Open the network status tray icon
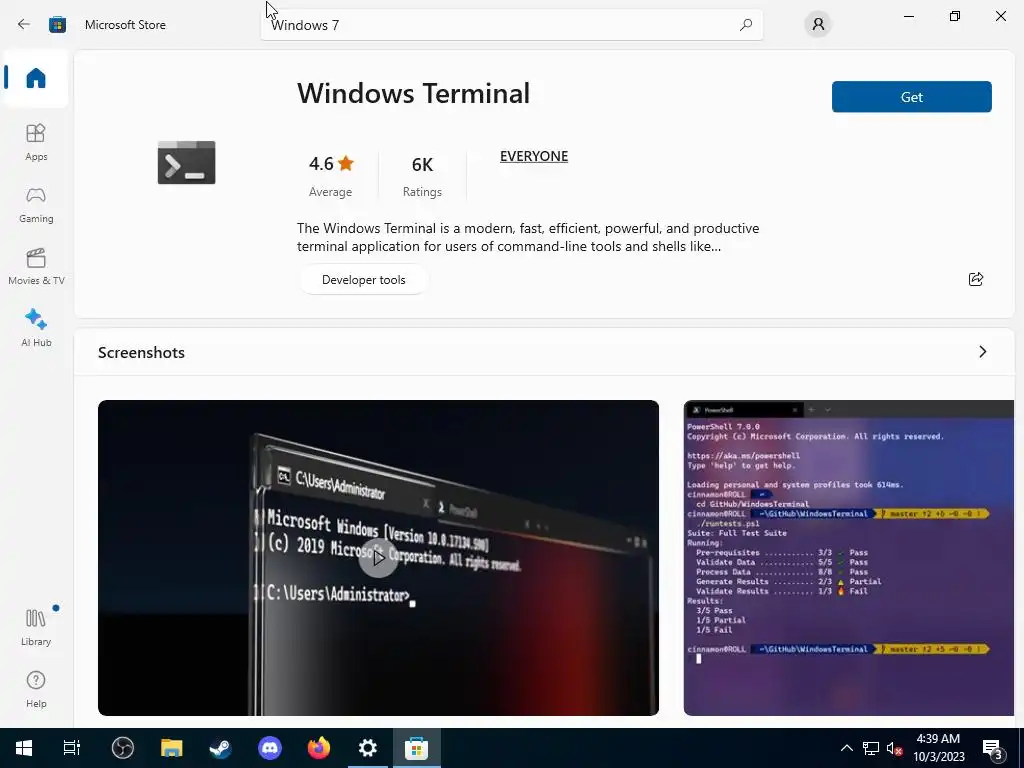1024x768 pixels. (x=871, y=748)
